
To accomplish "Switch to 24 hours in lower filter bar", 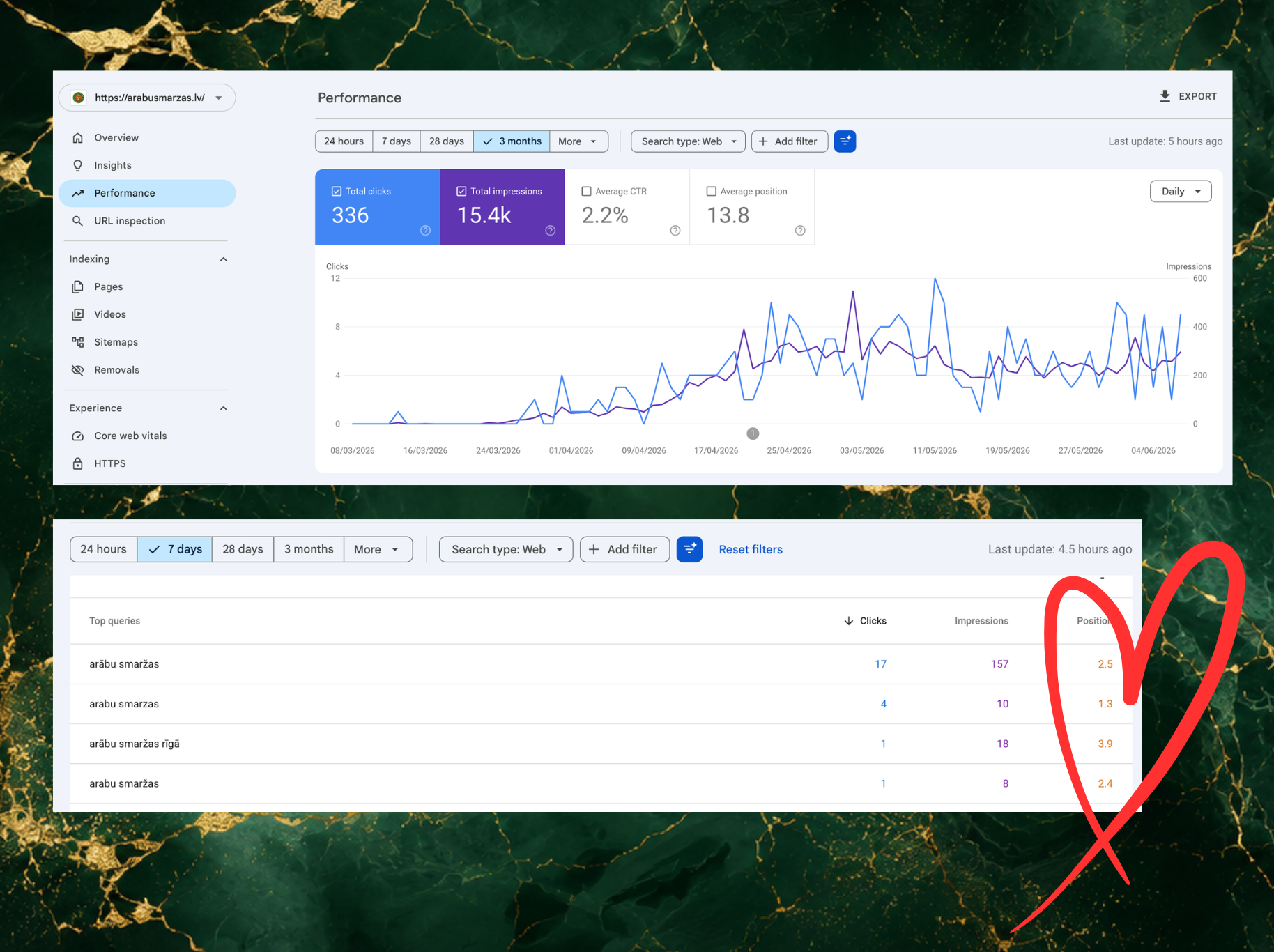I will point(104,549).
